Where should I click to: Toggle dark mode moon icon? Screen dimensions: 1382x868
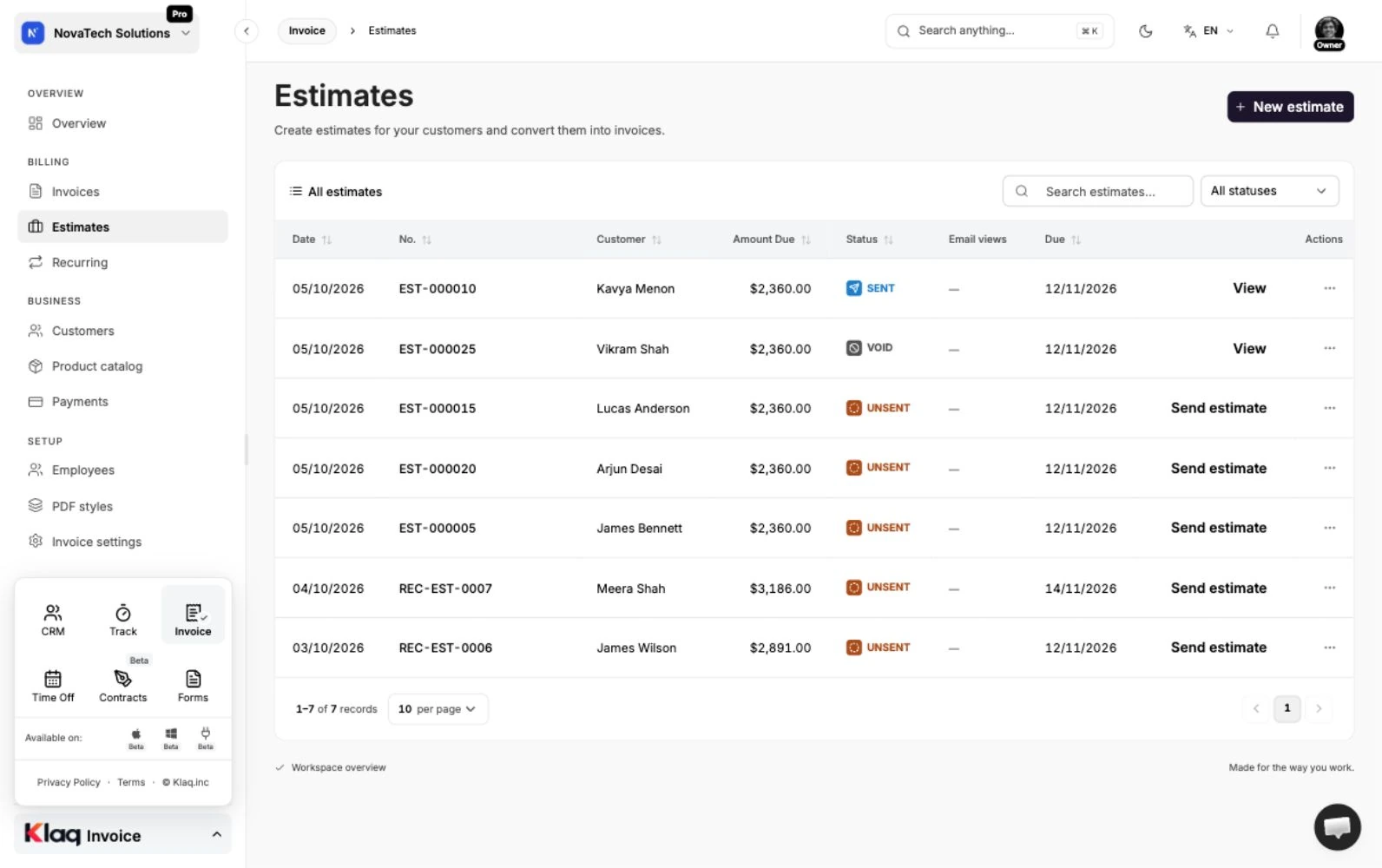tap(1145, 31)
